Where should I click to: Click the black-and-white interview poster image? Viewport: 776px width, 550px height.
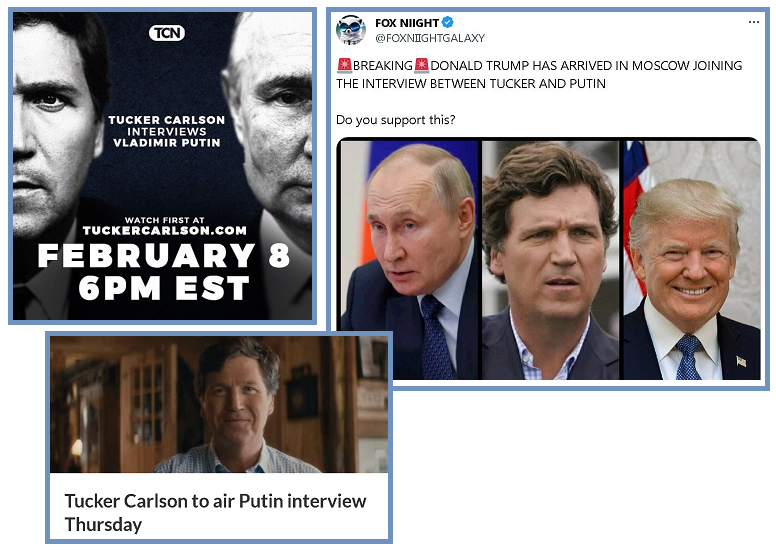point(162,166)
